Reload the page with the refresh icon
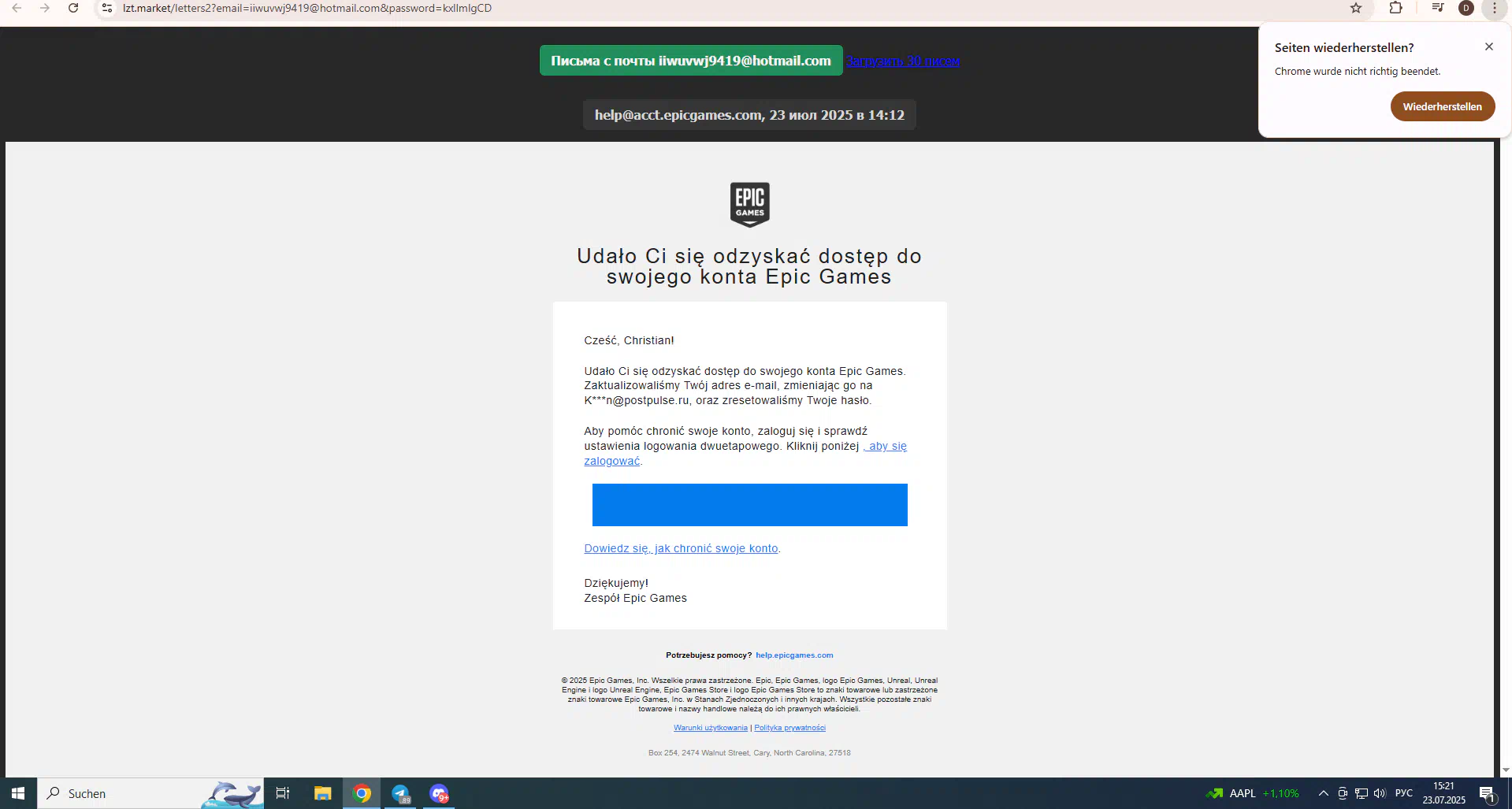 click(73, 8)
